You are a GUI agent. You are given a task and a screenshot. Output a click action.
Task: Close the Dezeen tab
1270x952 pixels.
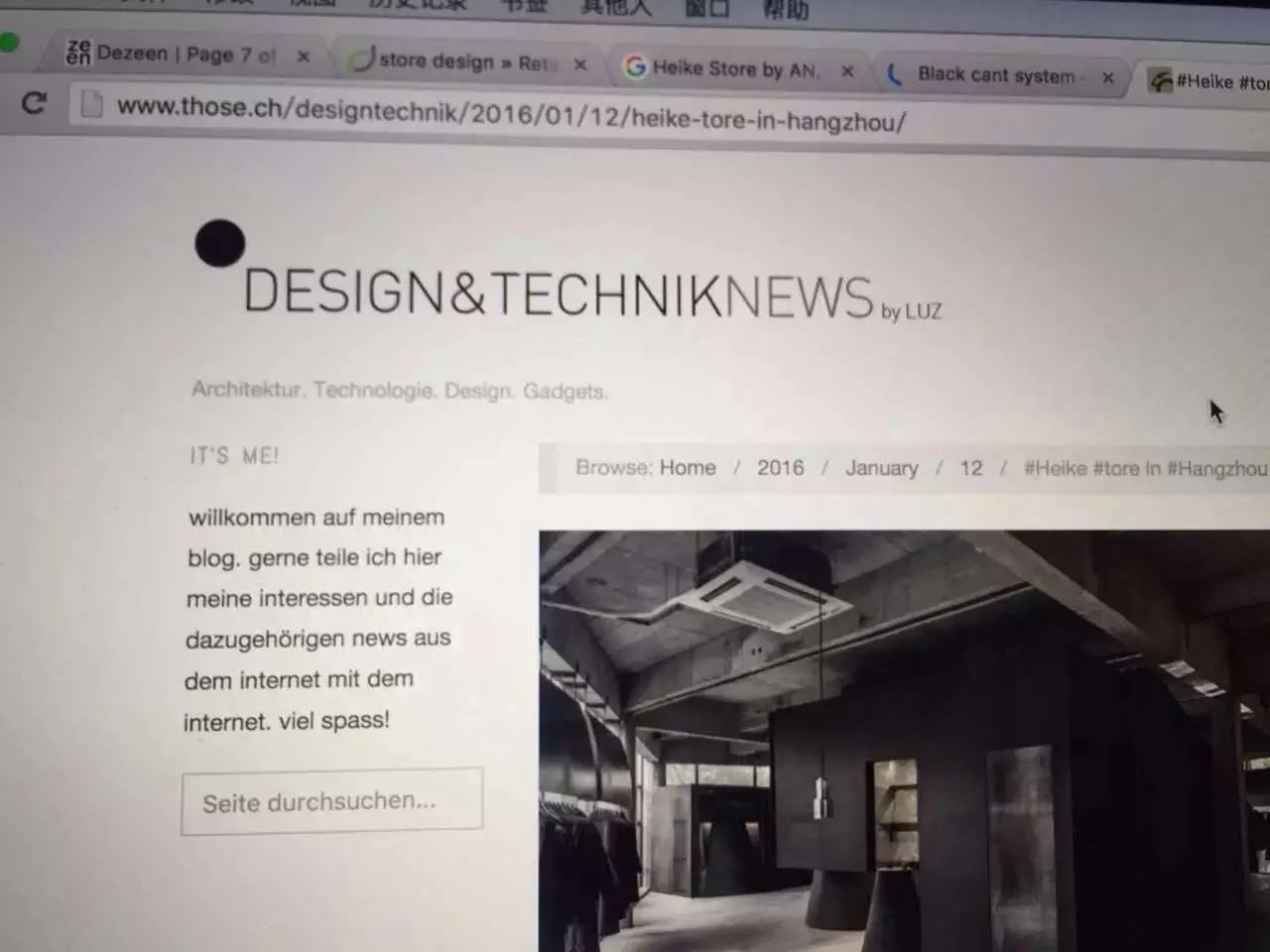304,57
